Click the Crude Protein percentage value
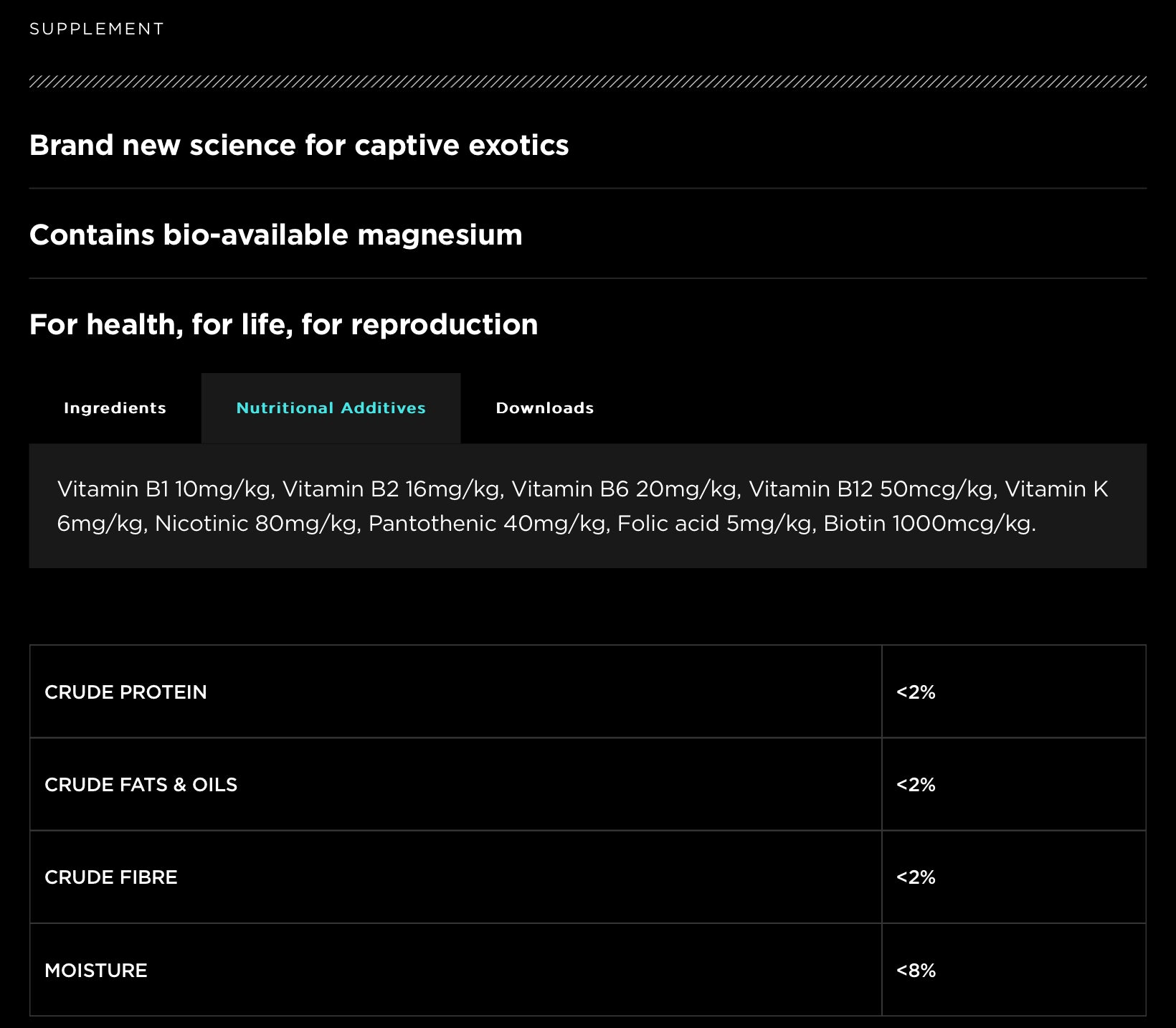 coord(916,692)
